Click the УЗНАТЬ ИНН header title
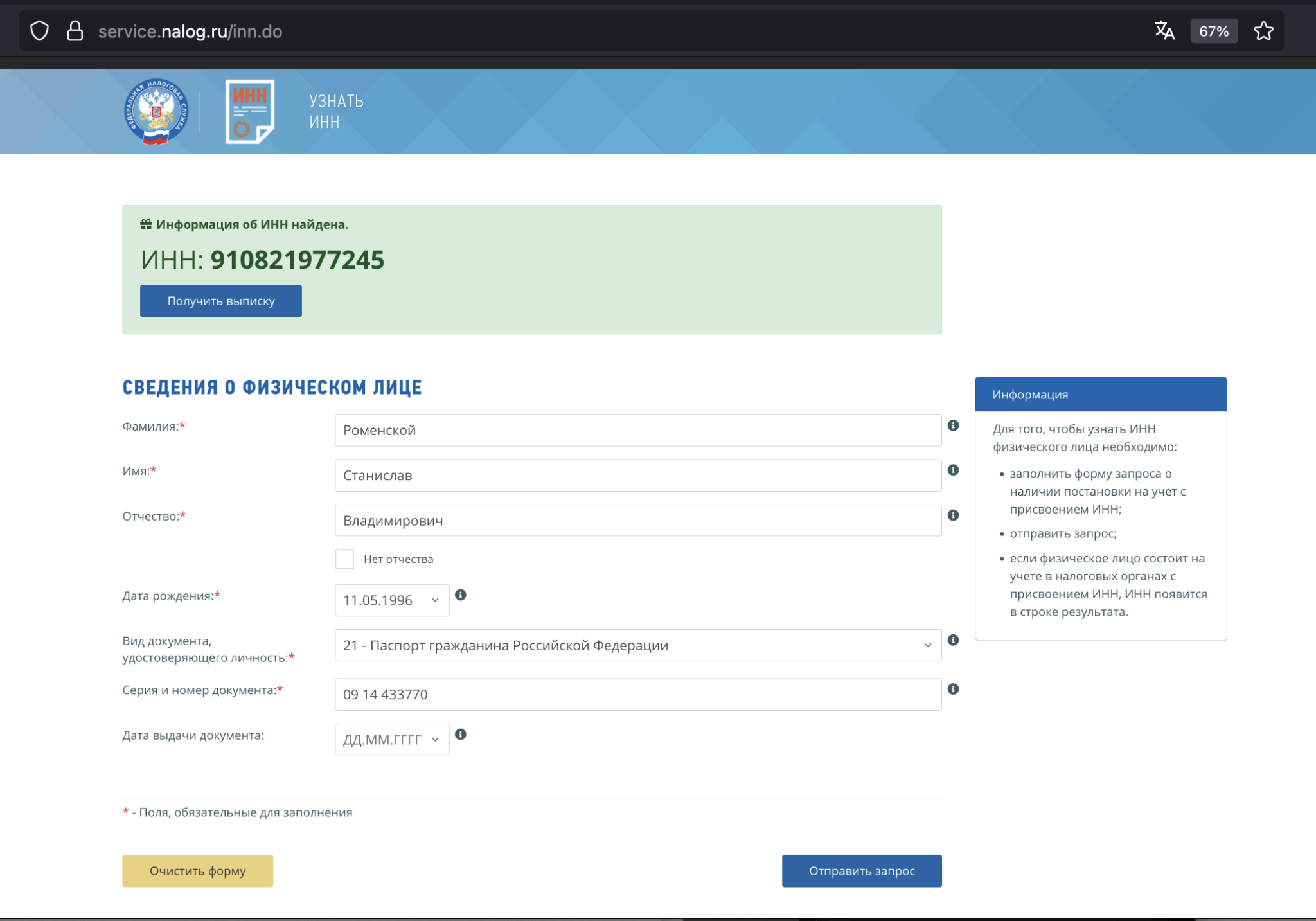Viewport: 1316px width, 921px height. pos(336,112)
